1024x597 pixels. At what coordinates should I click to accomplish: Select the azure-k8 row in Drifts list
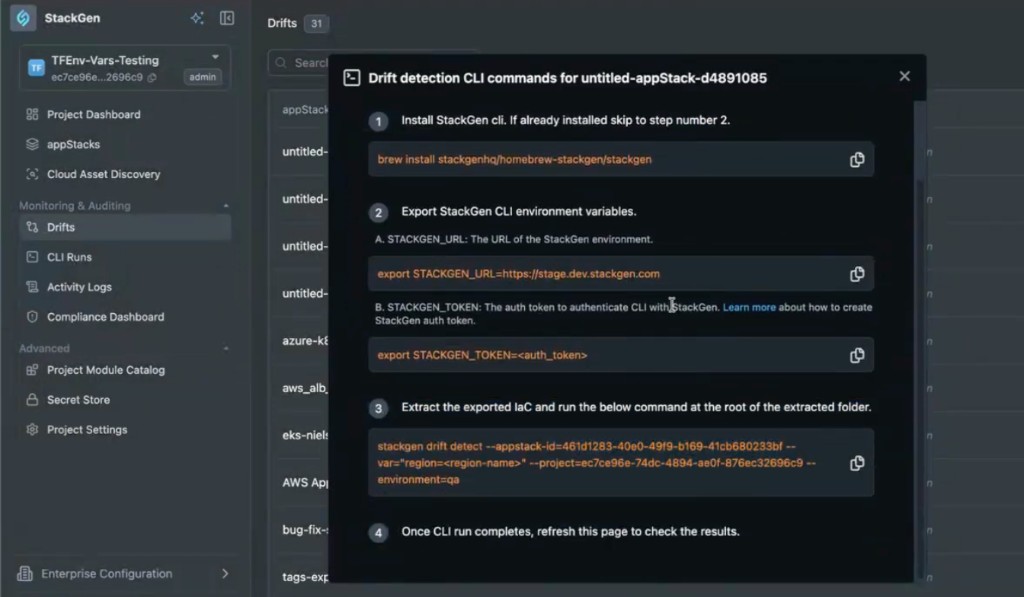pyautogui.click(x=304, y=341)
